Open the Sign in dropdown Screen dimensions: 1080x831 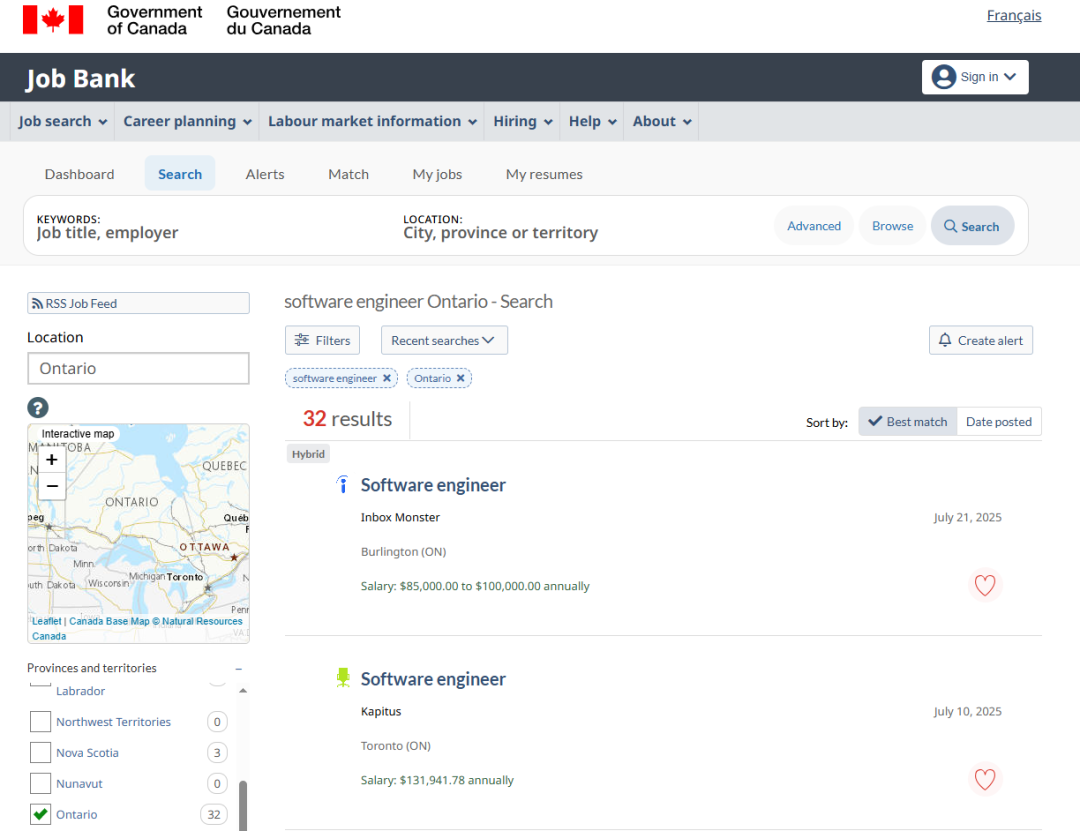pos(975,77)
